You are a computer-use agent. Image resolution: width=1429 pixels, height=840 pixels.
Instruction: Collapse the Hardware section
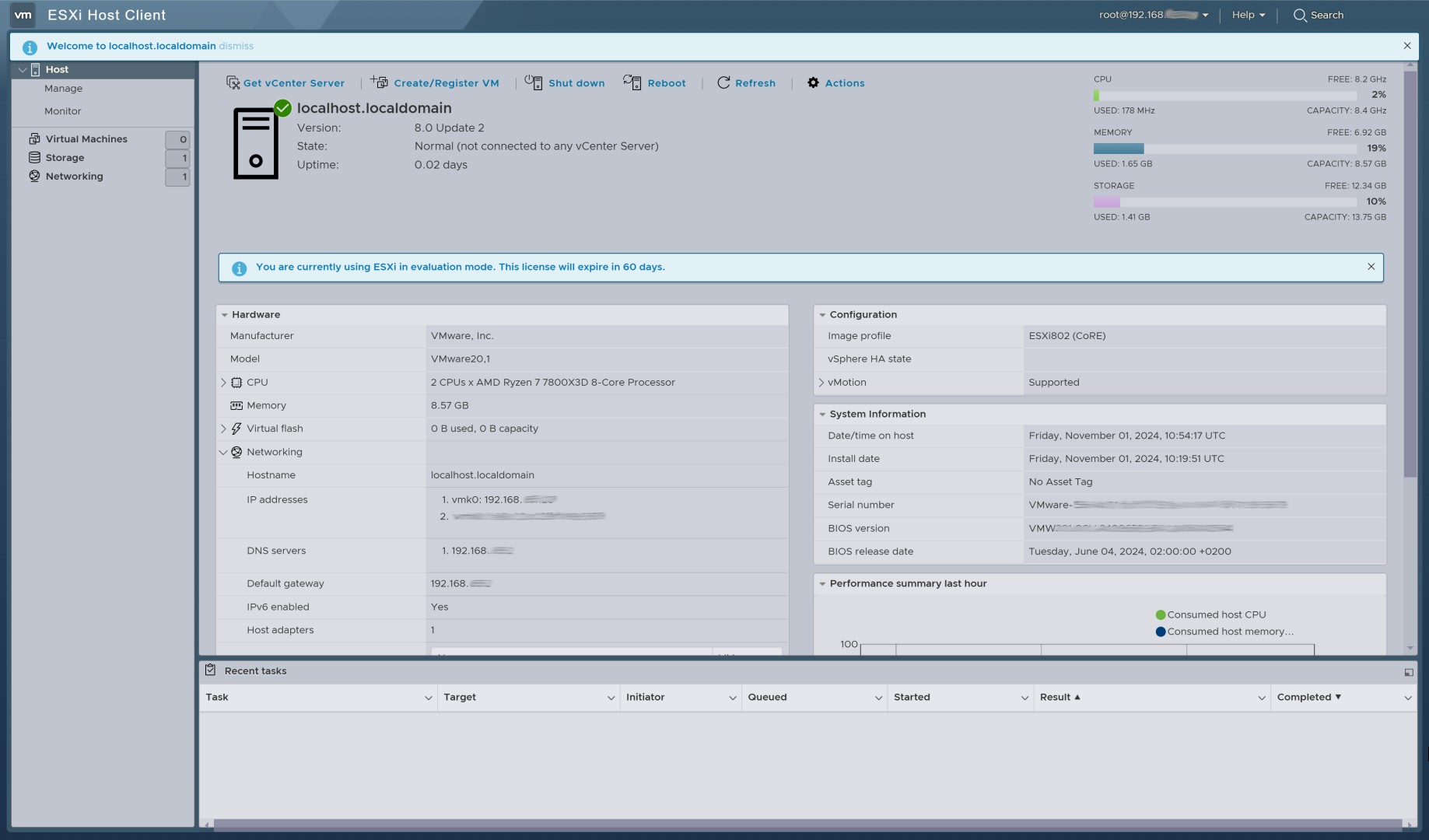pos(224,315)
